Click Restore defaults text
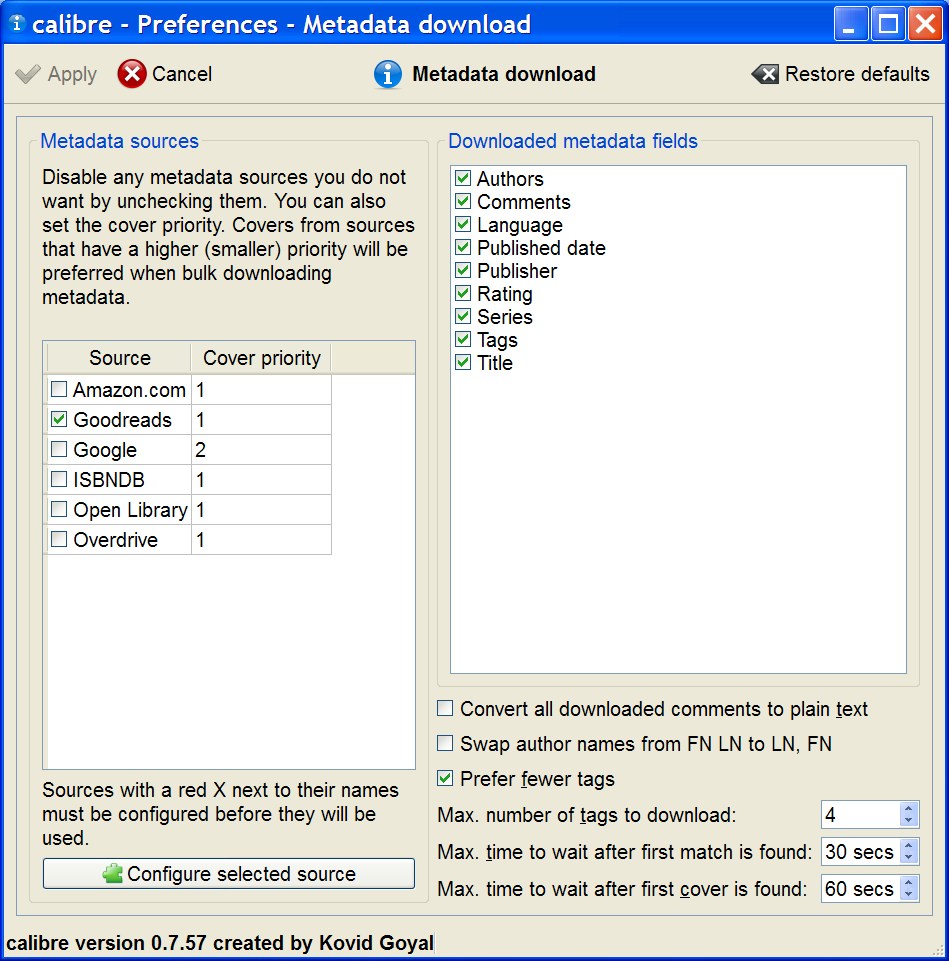 857,74
